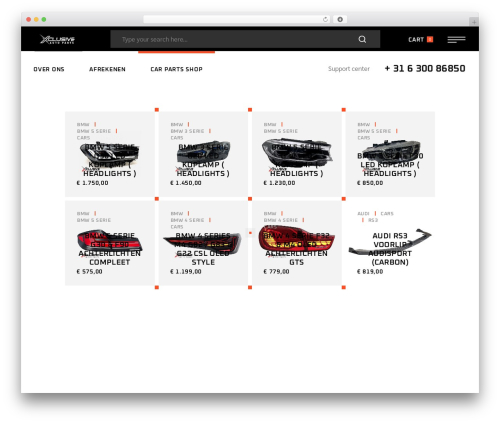Open the Audi RS3 voorlip carbon image

point(390,242)
